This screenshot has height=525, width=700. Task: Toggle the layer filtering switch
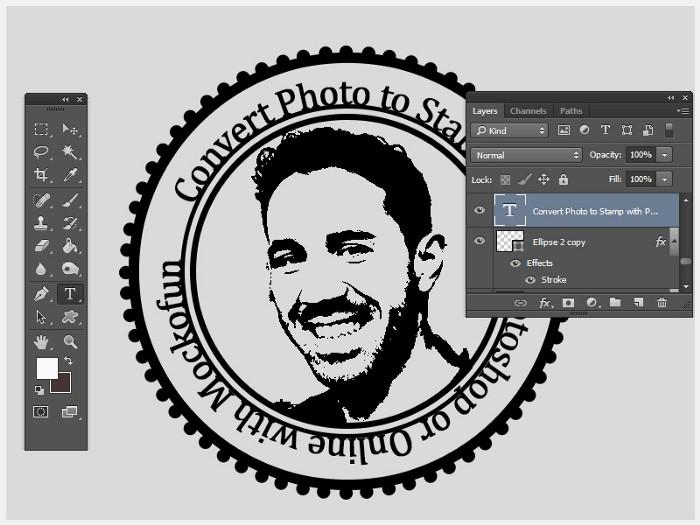669,130
